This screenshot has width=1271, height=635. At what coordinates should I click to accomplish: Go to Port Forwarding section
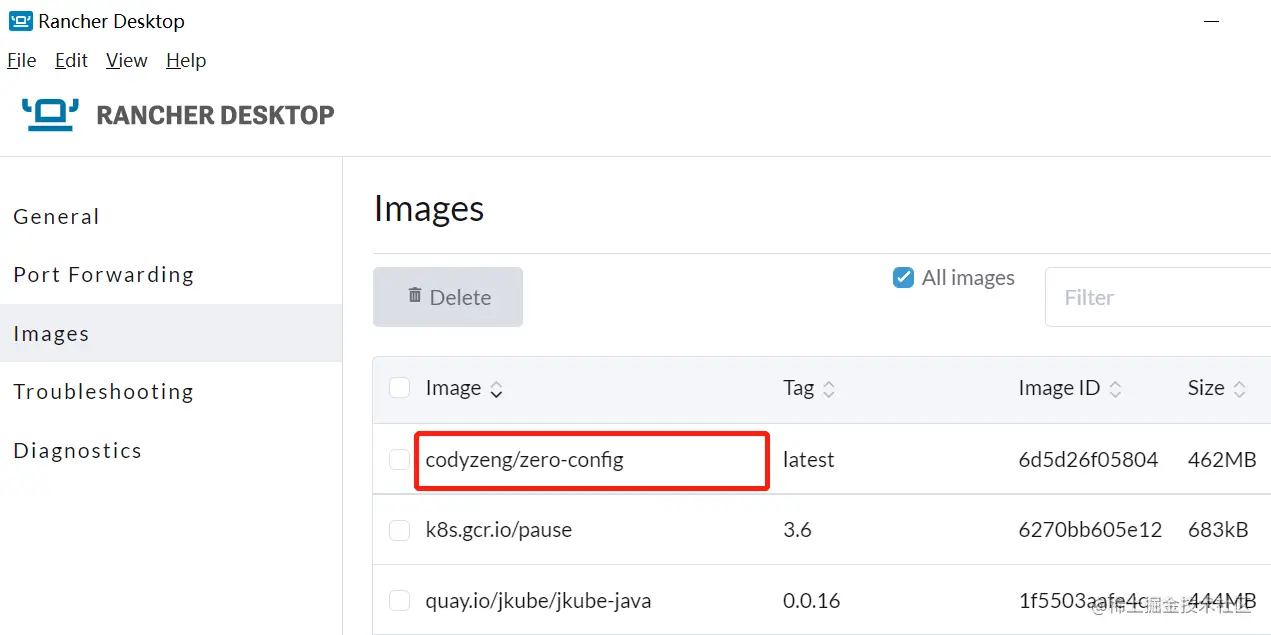pyautogui.click(x=104, y=275)
